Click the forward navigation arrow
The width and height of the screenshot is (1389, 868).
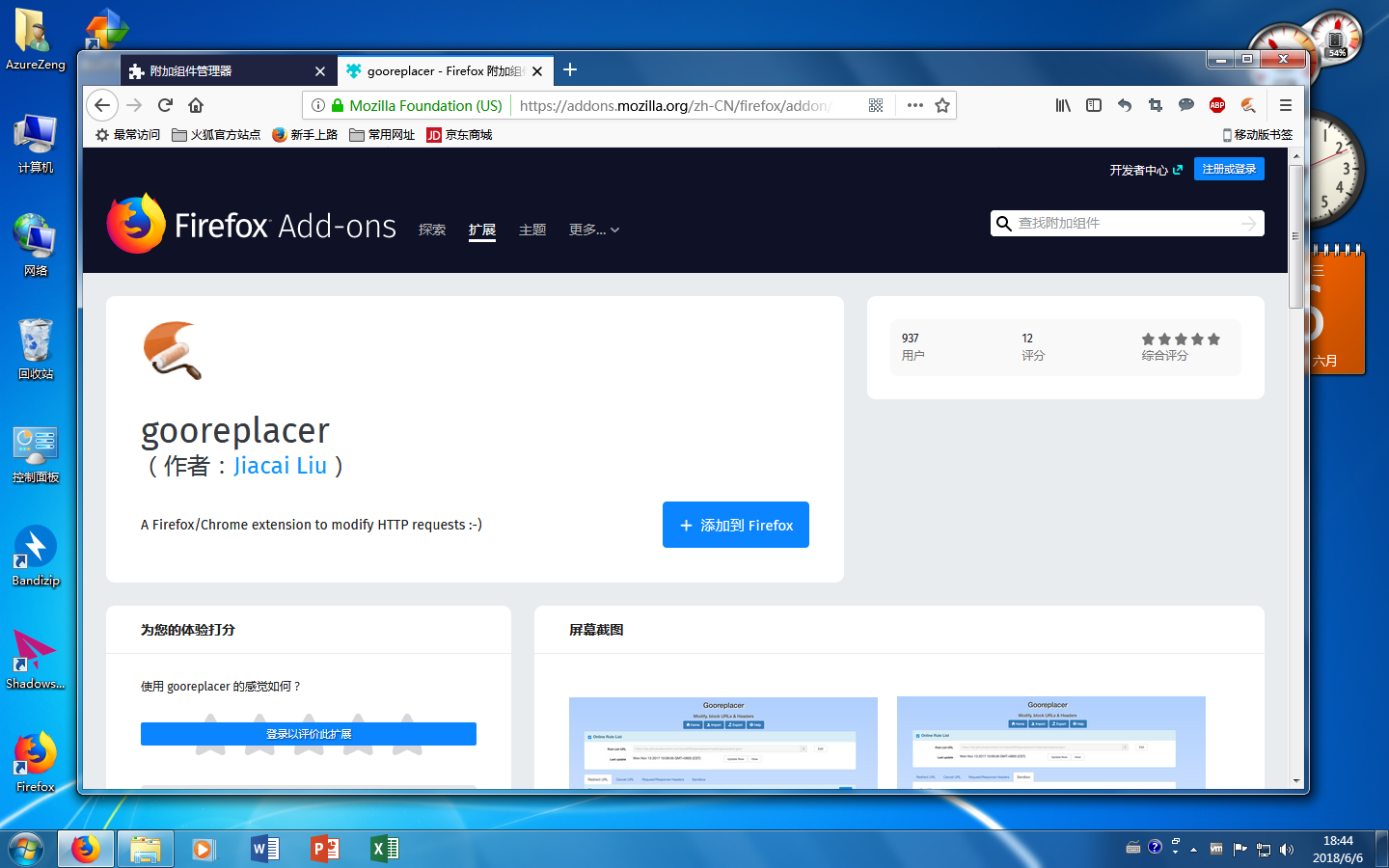[134, 105]
